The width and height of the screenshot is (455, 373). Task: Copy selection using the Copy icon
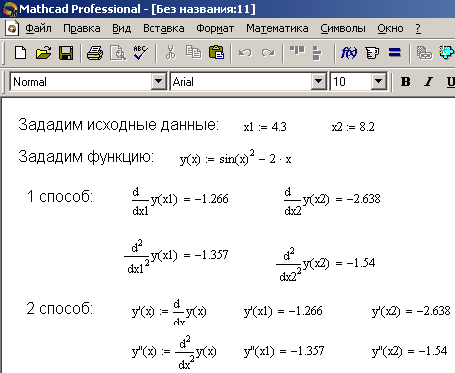pyautogui.click(x=193, y=53)
